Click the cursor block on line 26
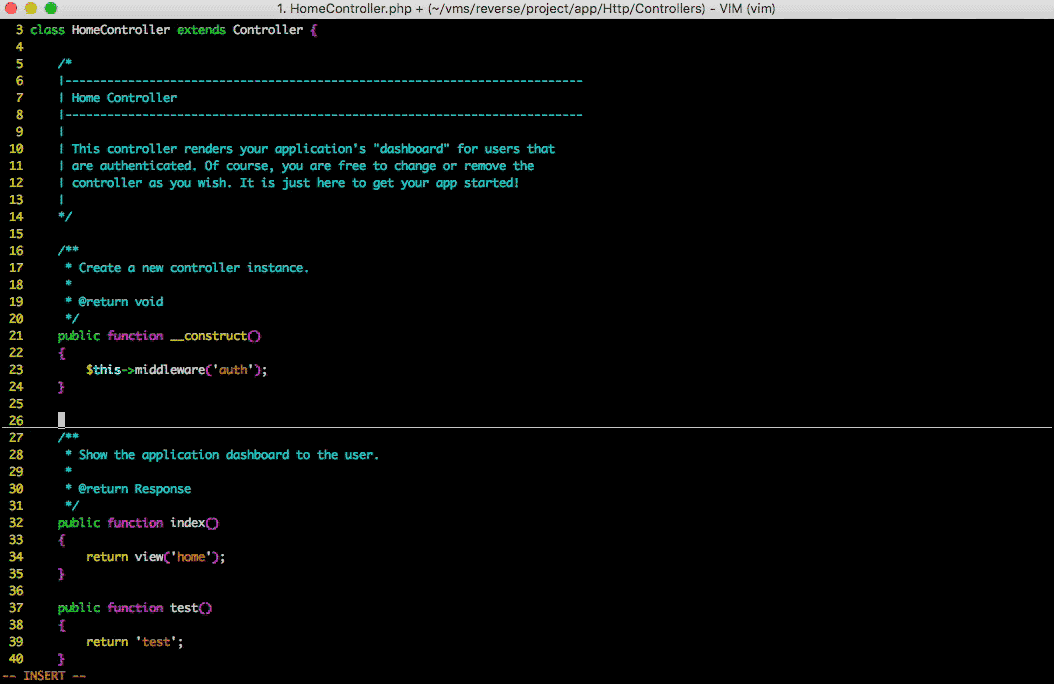The image size is (1054, 684). coord(61,420)
